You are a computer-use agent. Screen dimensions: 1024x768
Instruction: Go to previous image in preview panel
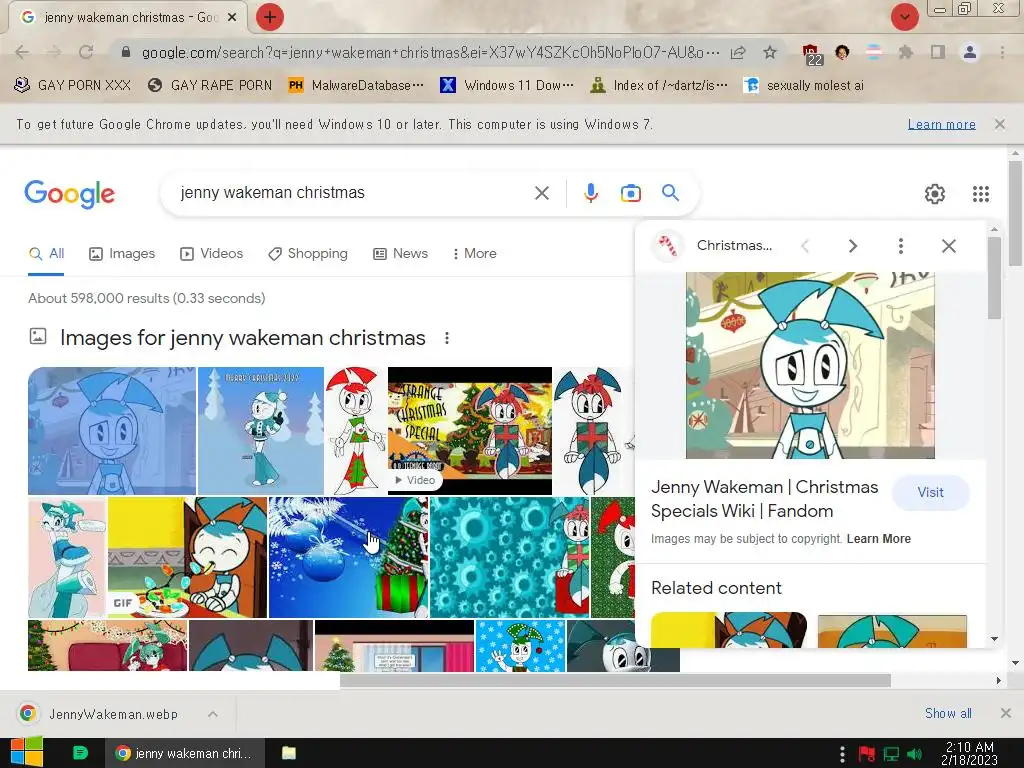[805, 246]
